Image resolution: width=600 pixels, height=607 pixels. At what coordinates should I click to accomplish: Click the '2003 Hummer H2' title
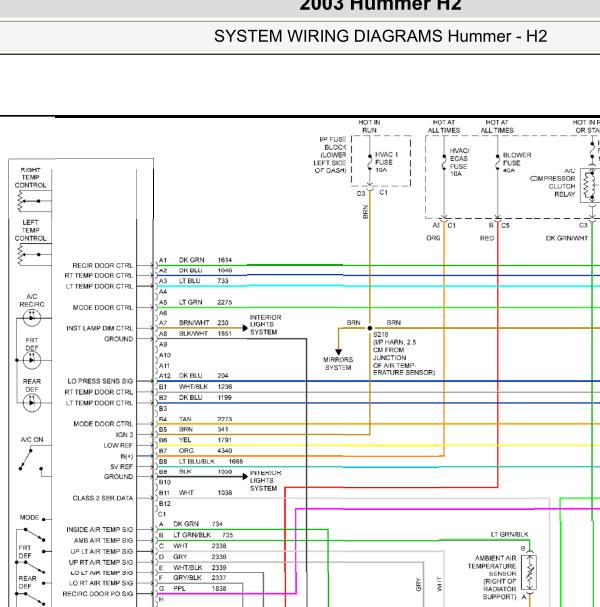tap(381, 5)
